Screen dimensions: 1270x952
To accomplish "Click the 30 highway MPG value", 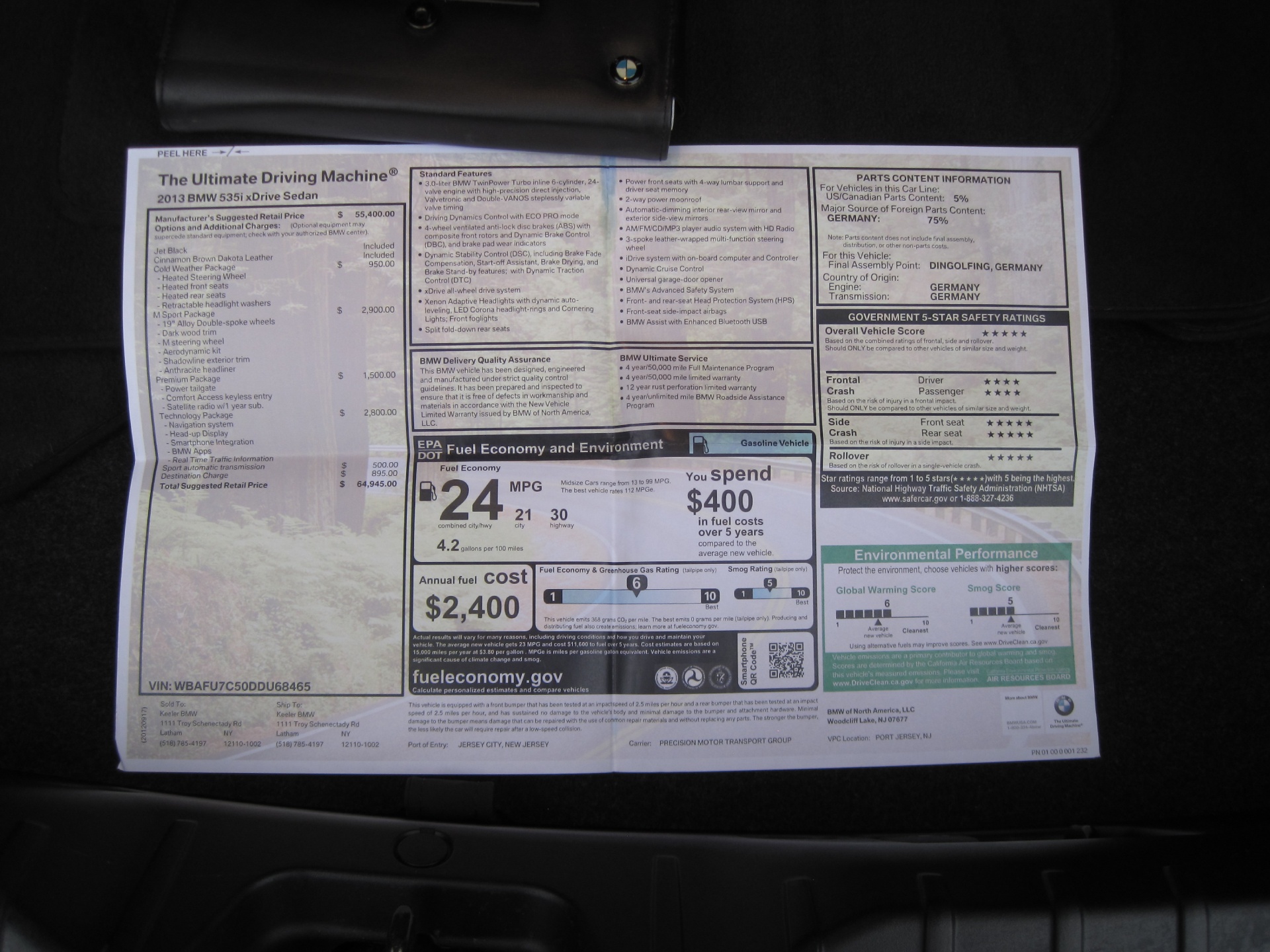I will 559,514.
